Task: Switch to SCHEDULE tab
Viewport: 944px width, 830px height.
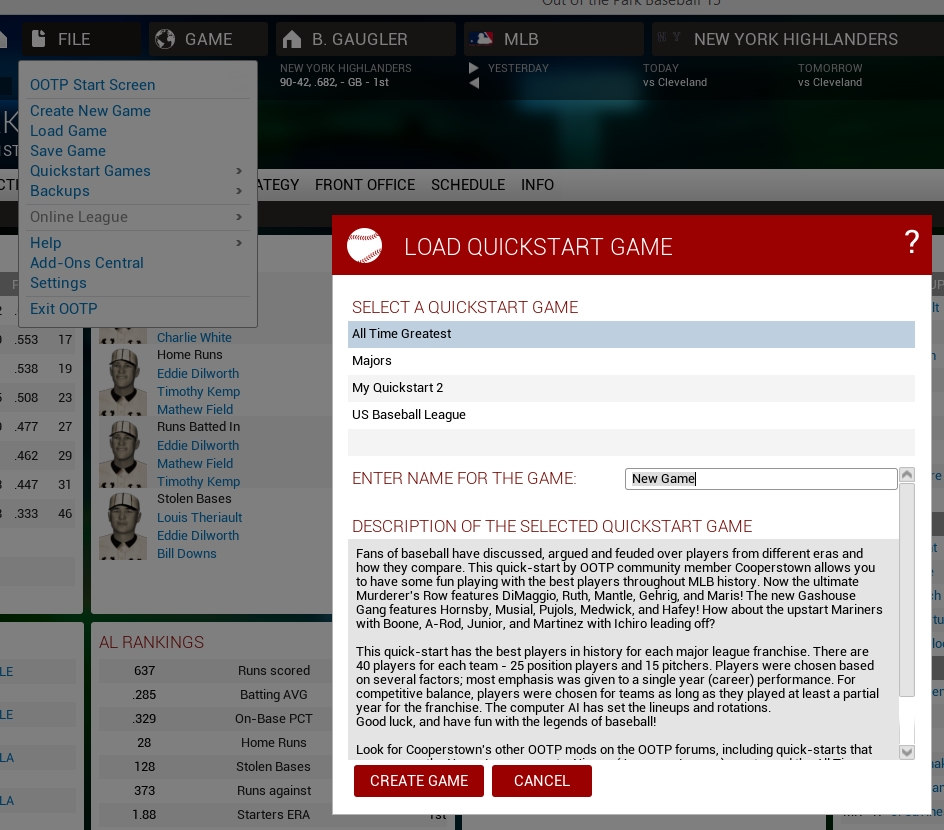Action: pyautogui.click(x=468, y=185)
